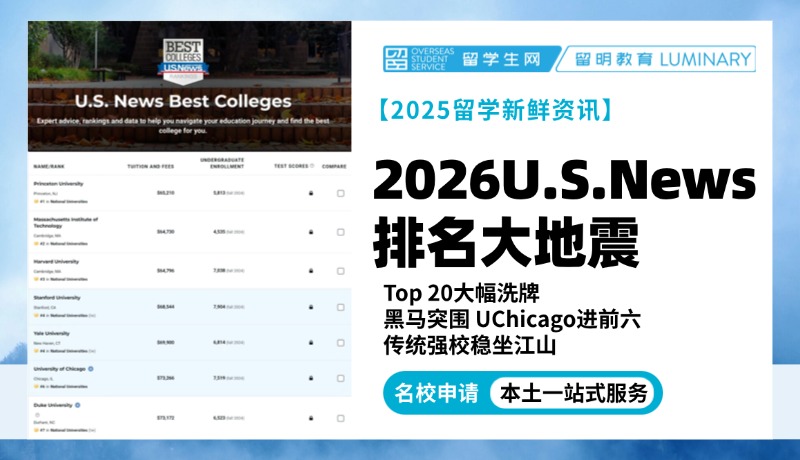Click Duke's $73,172 tuition value
This screenshot has width=800, height=460.
pyautogui.click(x=165, y=418)
